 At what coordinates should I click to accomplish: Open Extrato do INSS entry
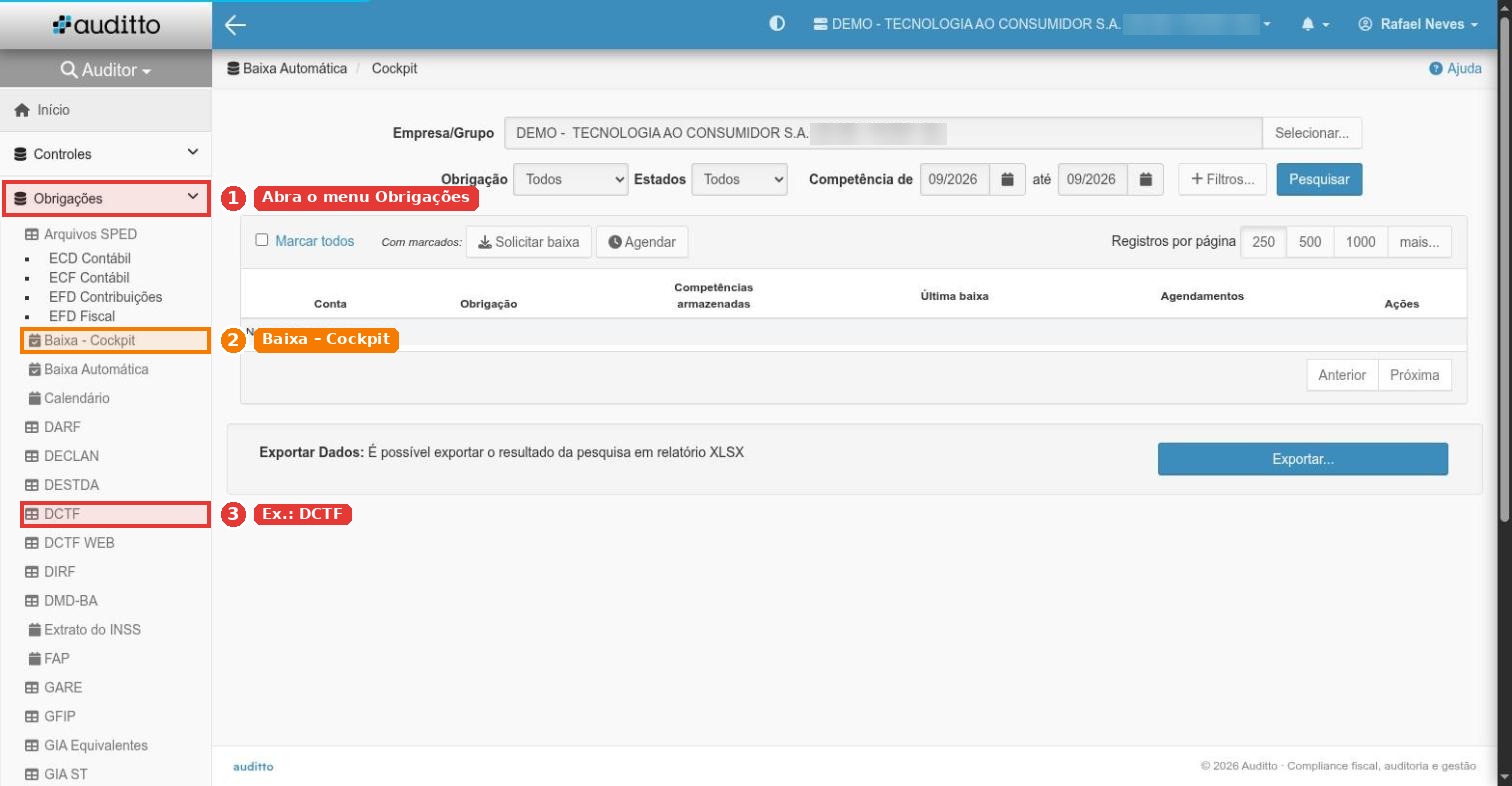tap(85, 630)
